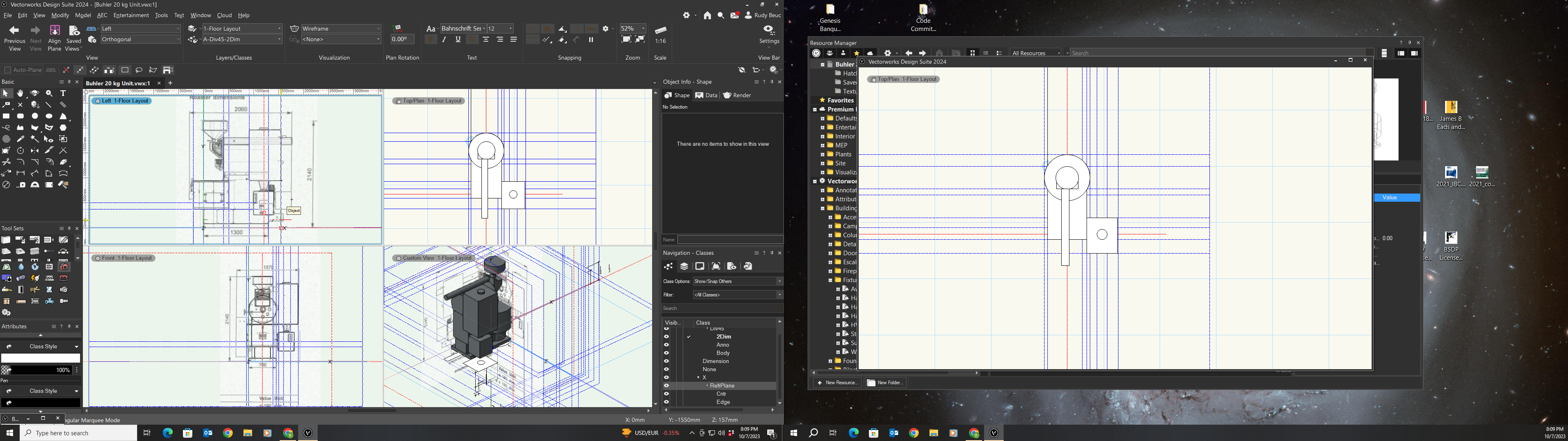Image resolution: width=1568 pixels, height=441 pixels.
Task: Switch to the Render tab in Object Info
Action: pyautogui.click(x=737, y=96)
